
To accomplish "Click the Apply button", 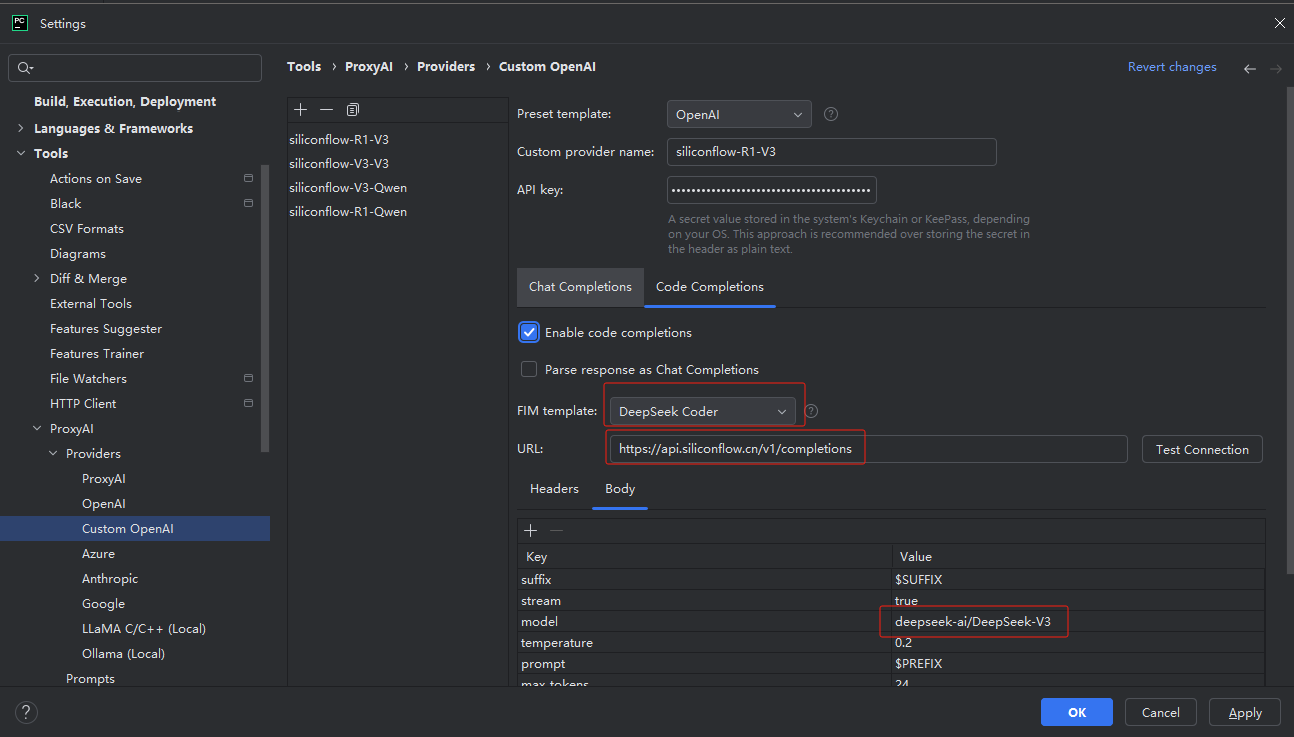I will (x=1245, y=712).
